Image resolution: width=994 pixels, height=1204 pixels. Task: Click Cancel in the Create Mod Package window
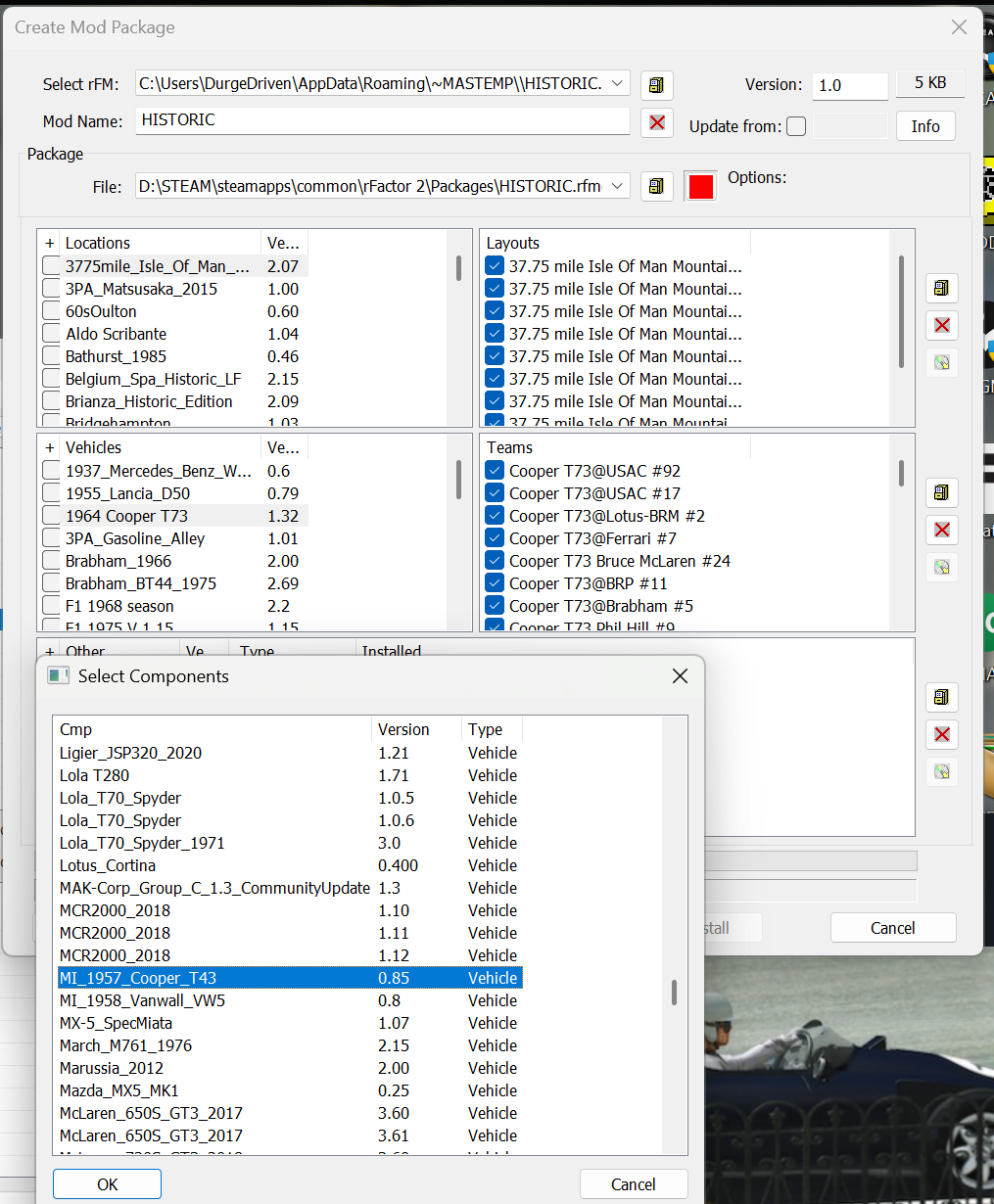coord(893,928)
